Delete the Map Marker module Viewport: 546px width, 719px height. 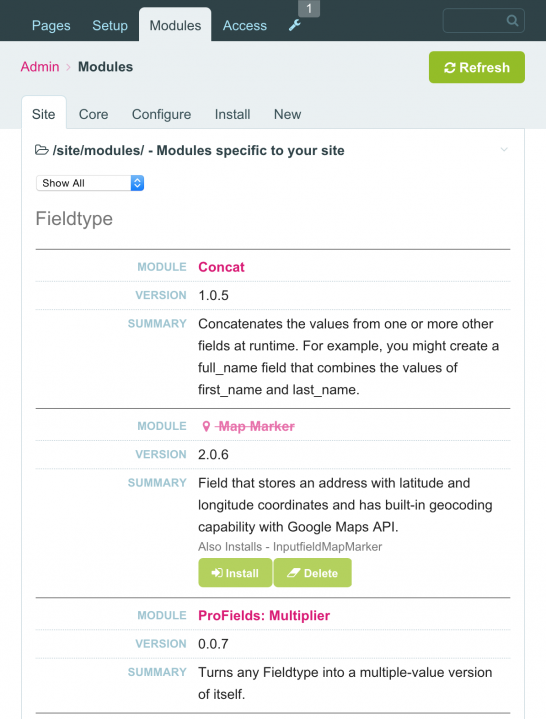[313, 573]
